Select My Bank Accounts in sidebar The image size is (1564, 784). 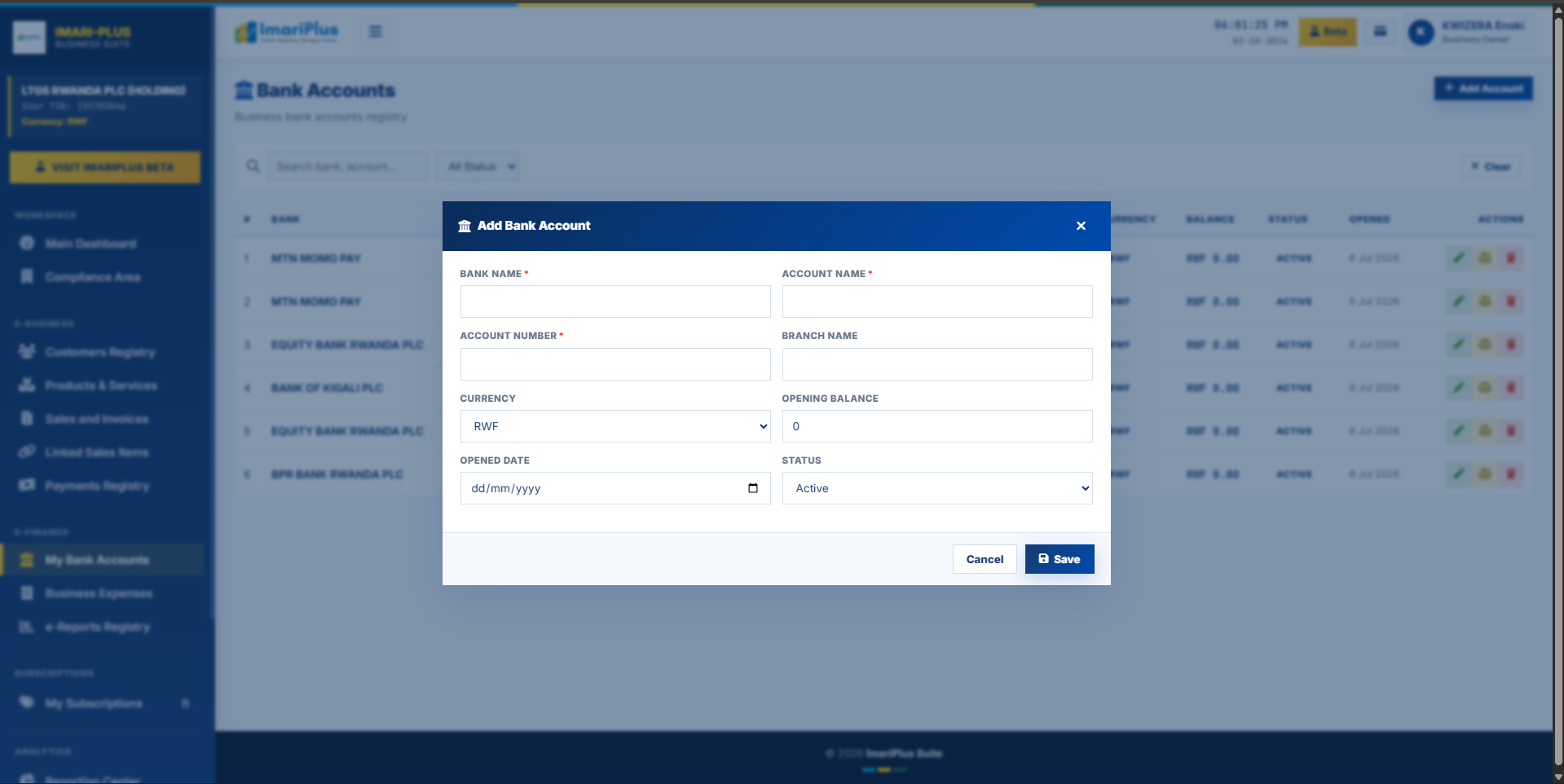(102, 560)
